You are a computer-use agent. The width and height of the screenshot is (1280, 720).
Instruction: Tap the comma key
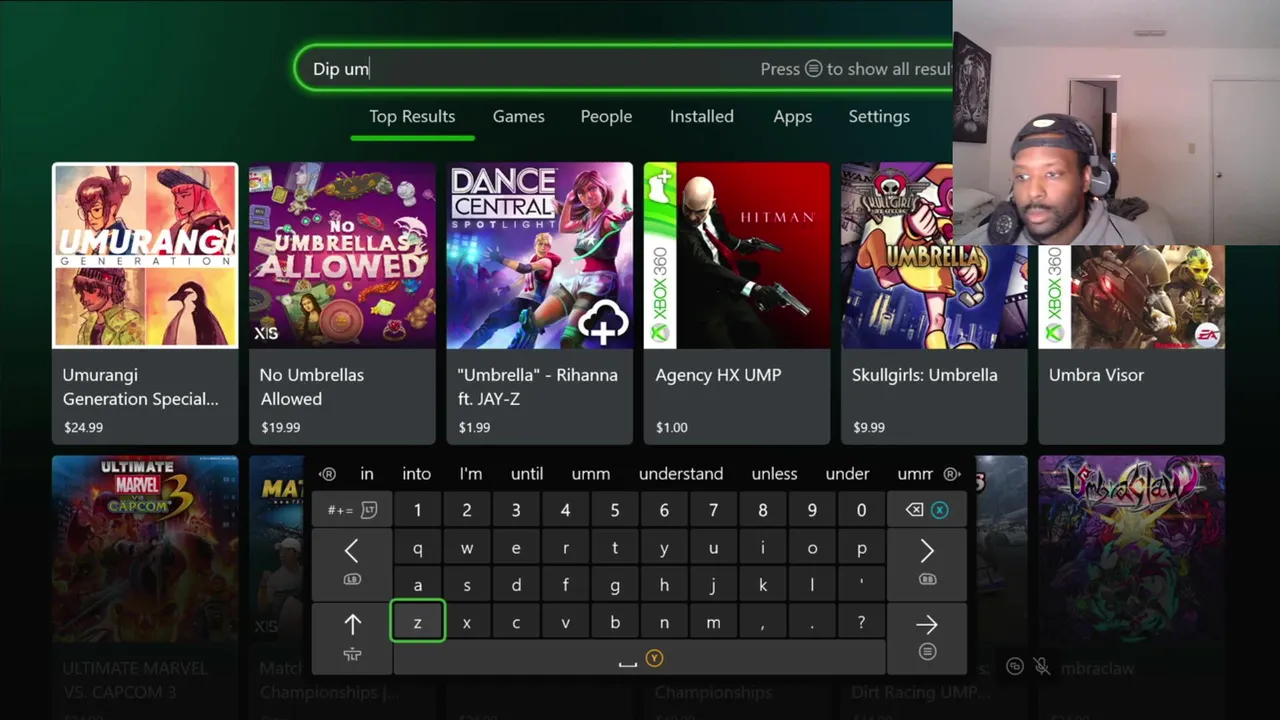tap(762, 622)
